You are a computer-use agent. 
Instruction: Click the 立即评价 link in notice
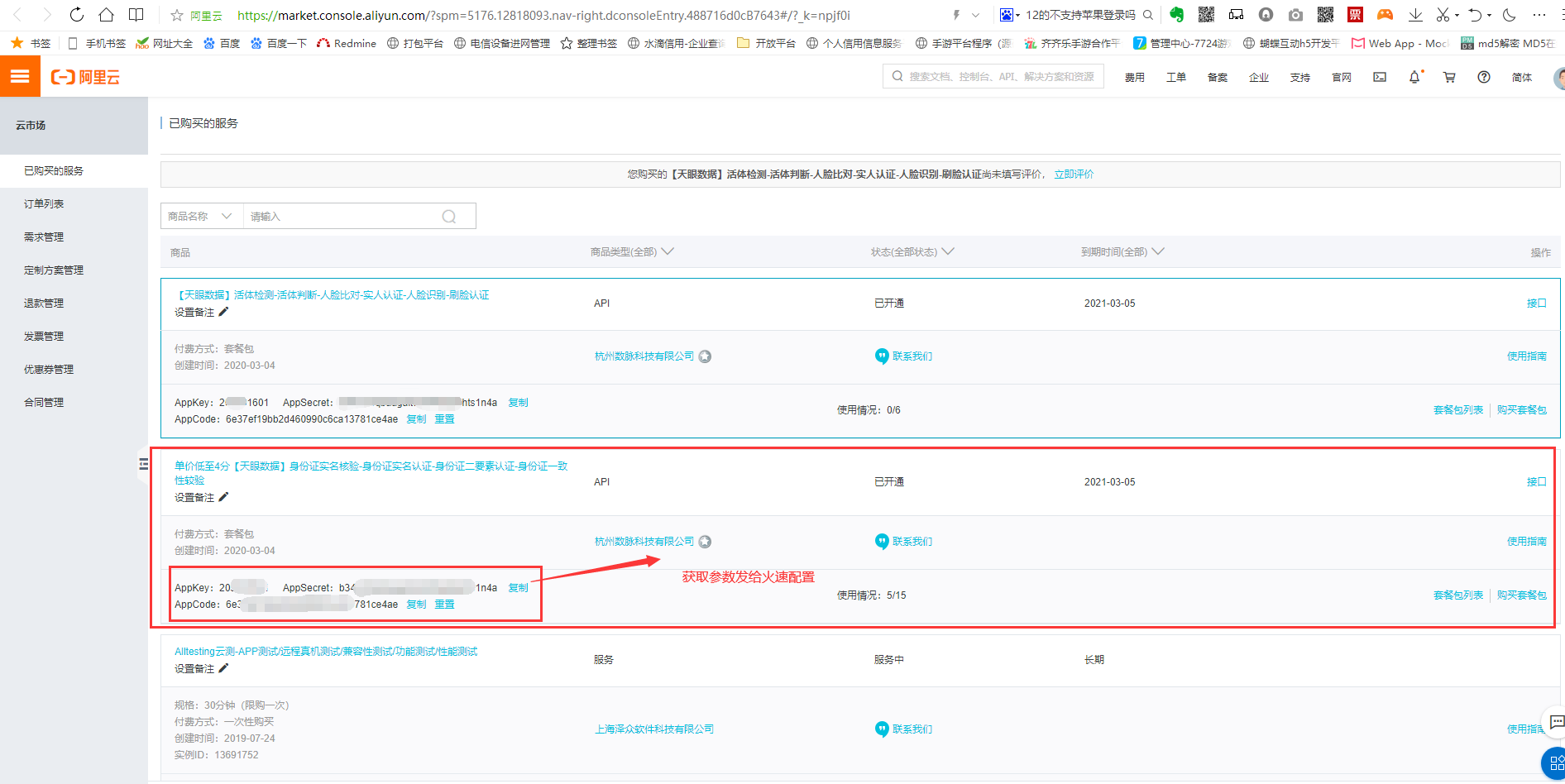tap(1074, 174)
